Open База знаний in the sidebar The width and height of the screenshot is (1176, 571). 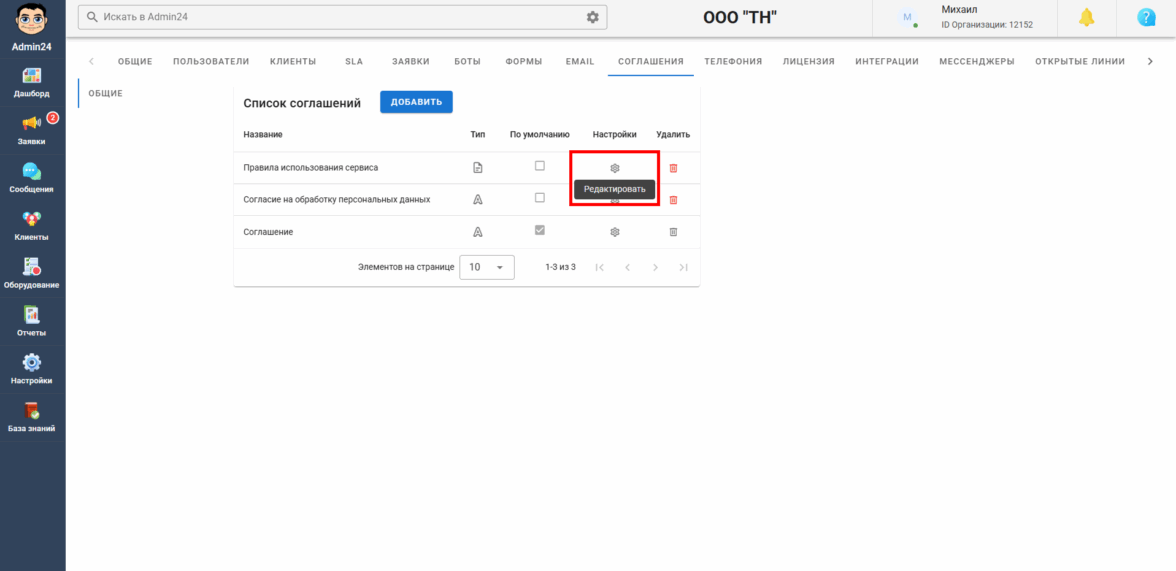[x=32, y=417]
